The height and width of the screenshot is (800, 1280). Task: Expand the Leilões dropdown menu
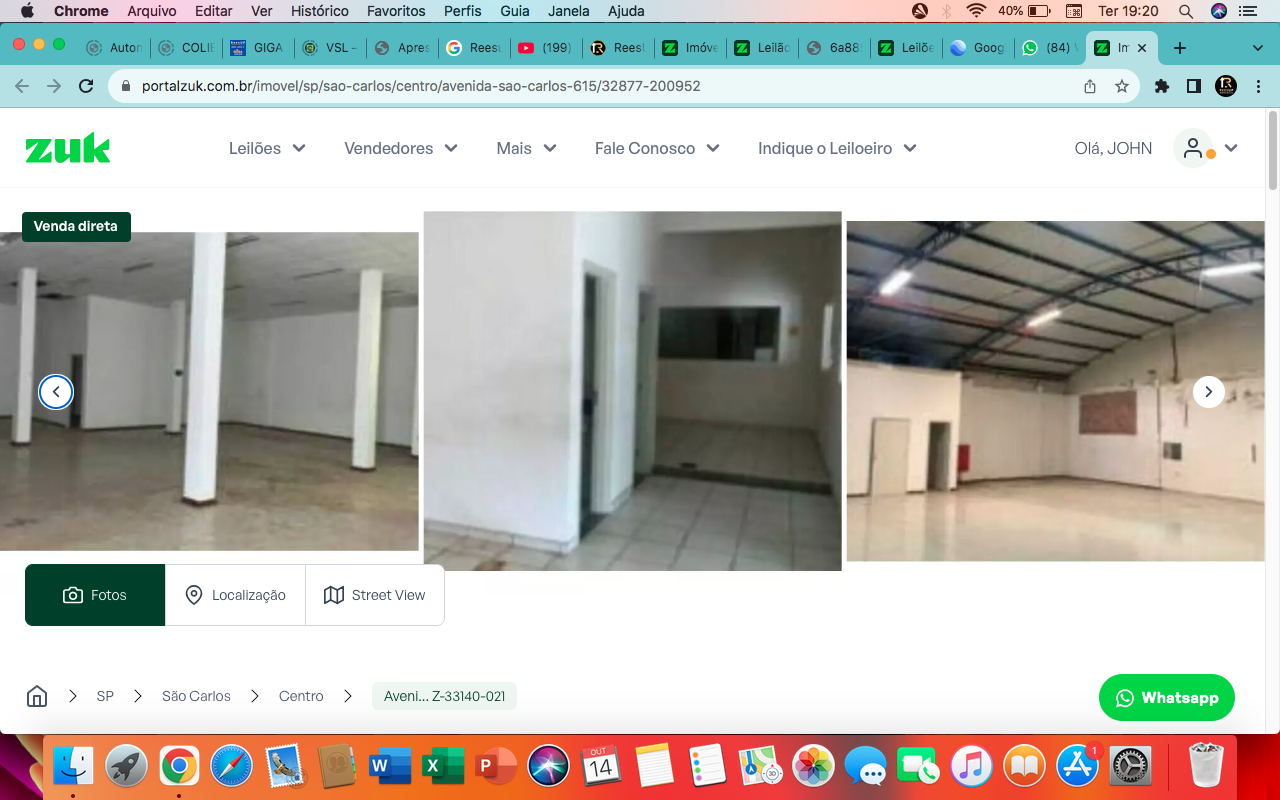click(x=267, y=148)
